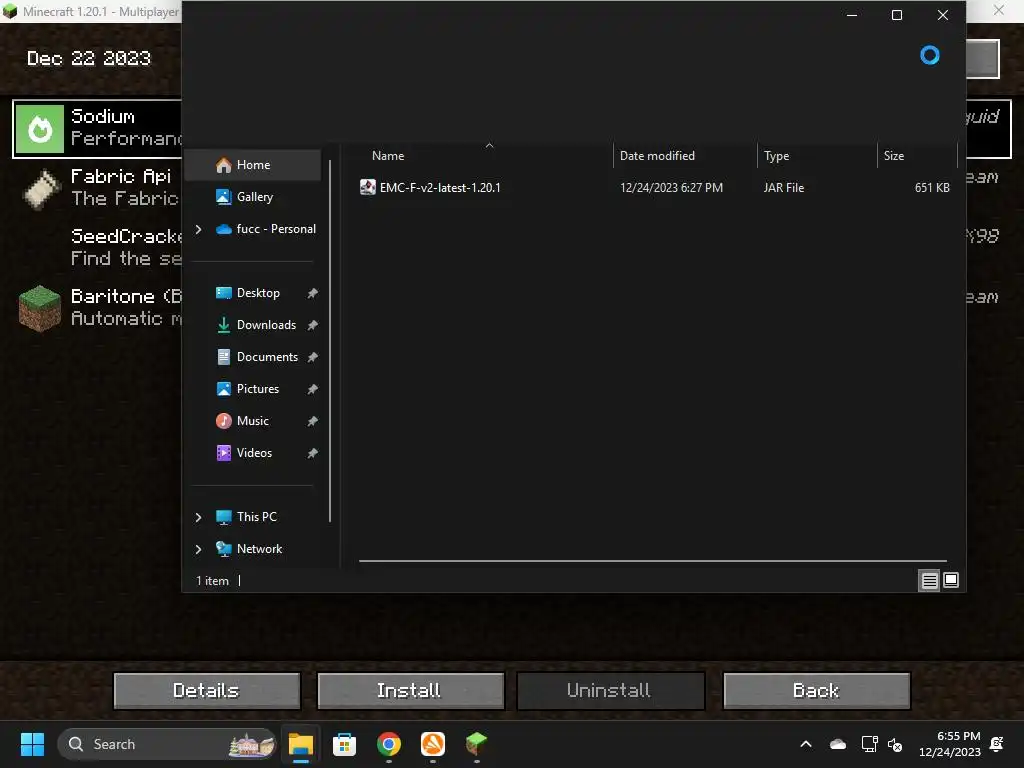Click the pin icon beside Documents
1024x768 pixels.
(x=313, y=357)
